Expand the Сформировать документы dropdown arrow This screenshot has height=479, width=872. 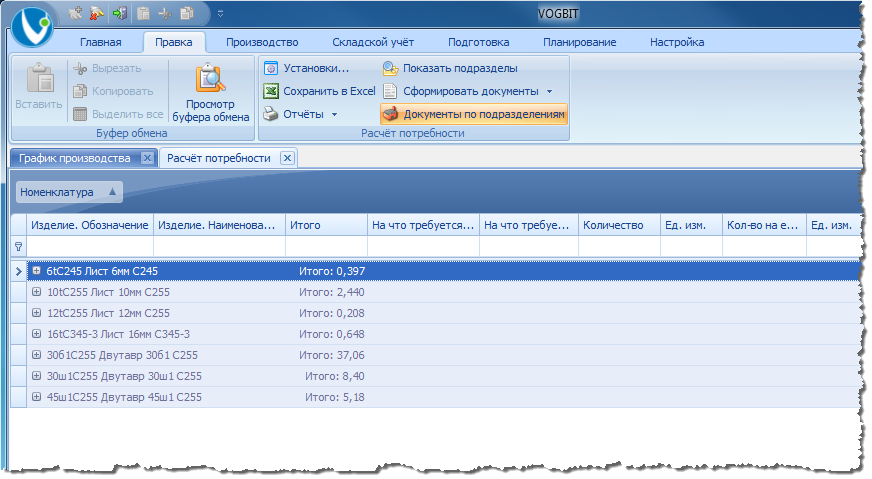pyautogui.click(x=549, y=92)
